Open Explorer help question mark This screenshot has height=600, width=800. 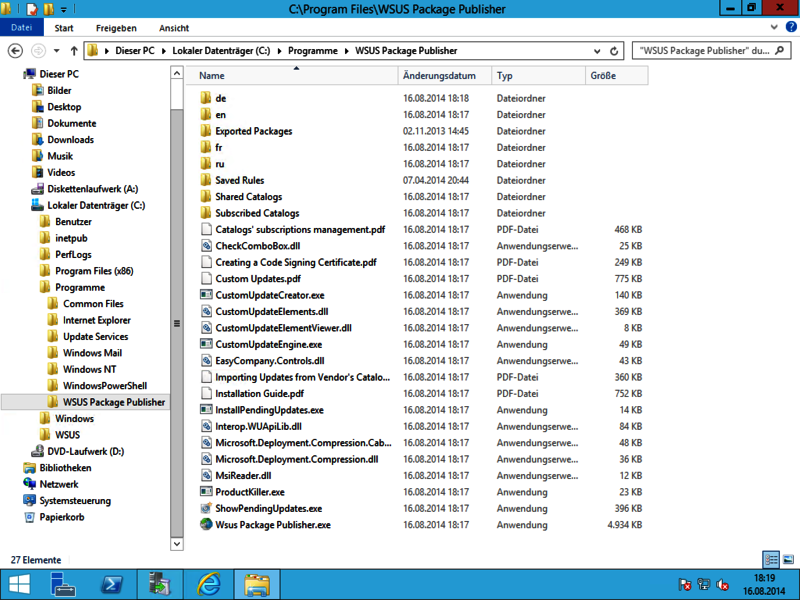click(x=791, y=27)
